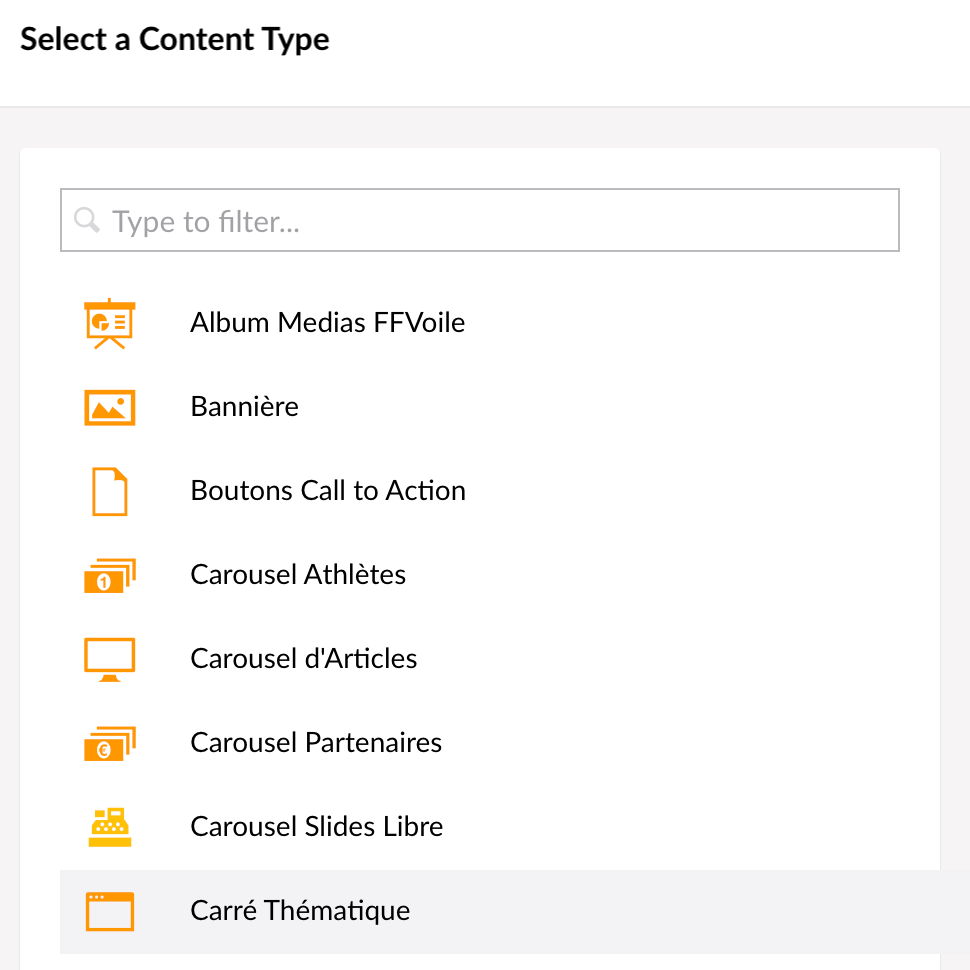The image size is (970, 970).
Task: Click the Carré Thématique browser window icon
Action: coord(109,911)
